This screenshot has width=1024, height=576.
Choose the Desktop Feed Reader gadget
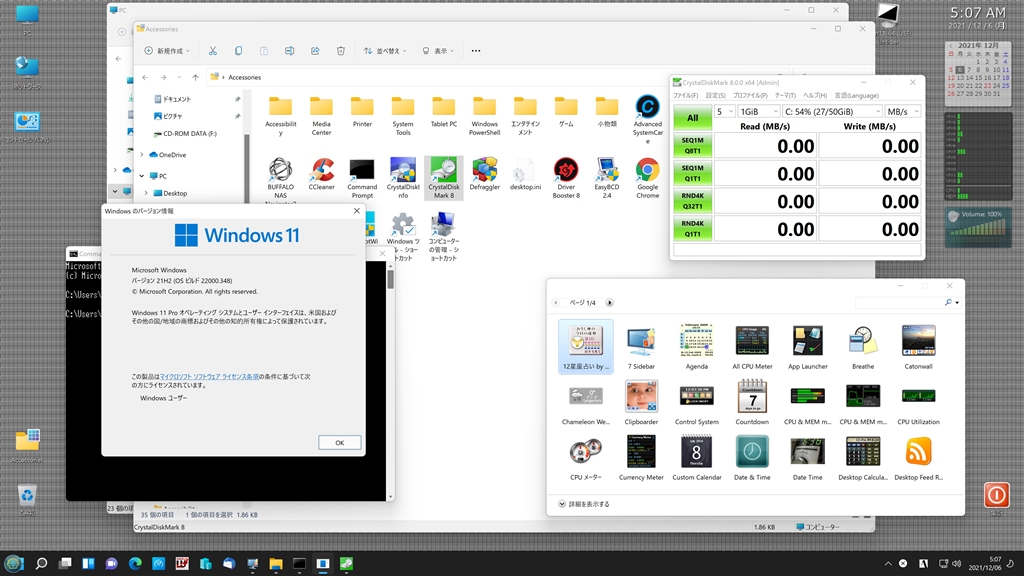pyautogui.click(x=918, y=453)
